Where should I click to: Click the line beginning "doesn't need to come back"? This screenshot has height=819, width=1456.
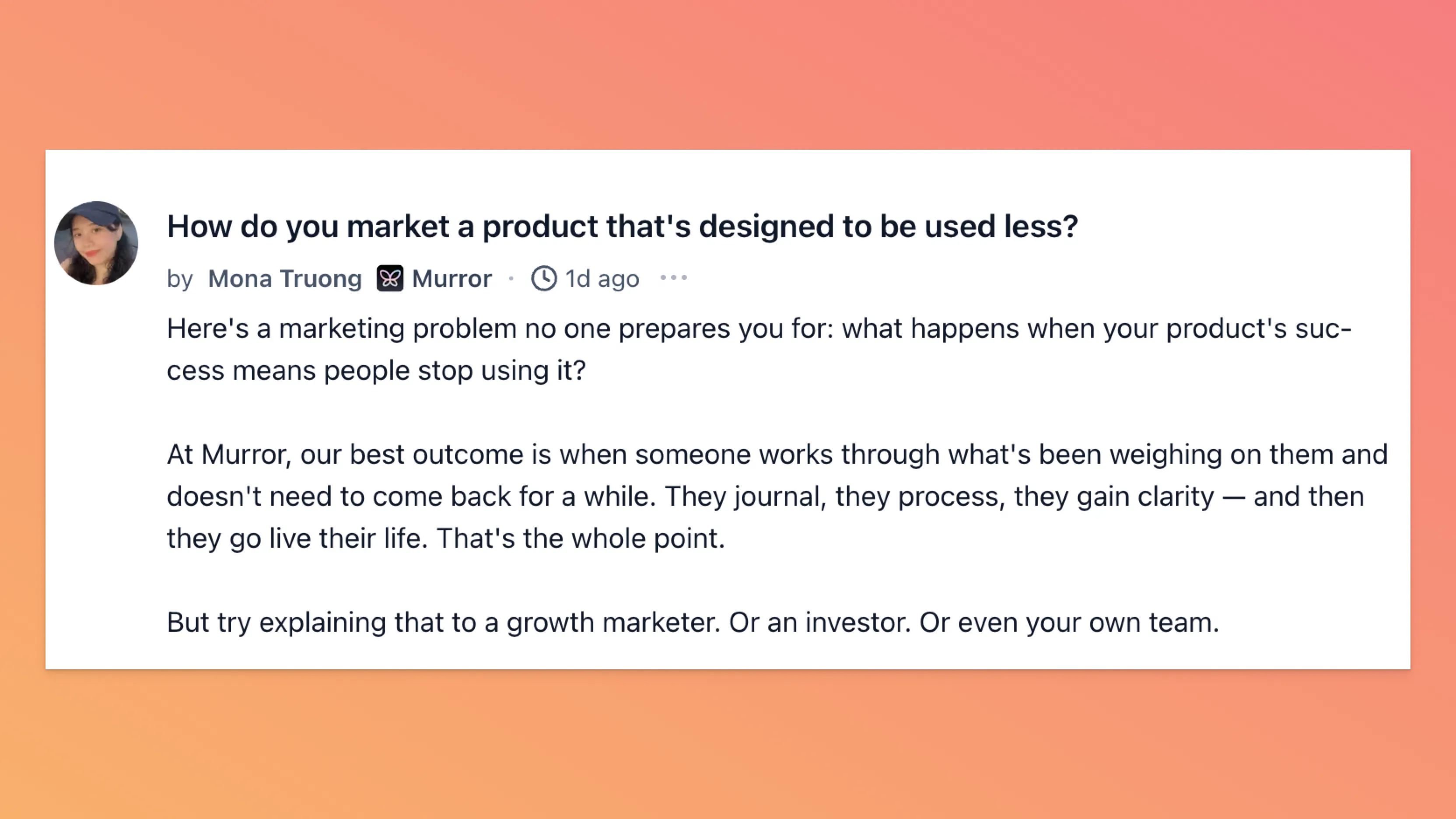pos(765,496)
